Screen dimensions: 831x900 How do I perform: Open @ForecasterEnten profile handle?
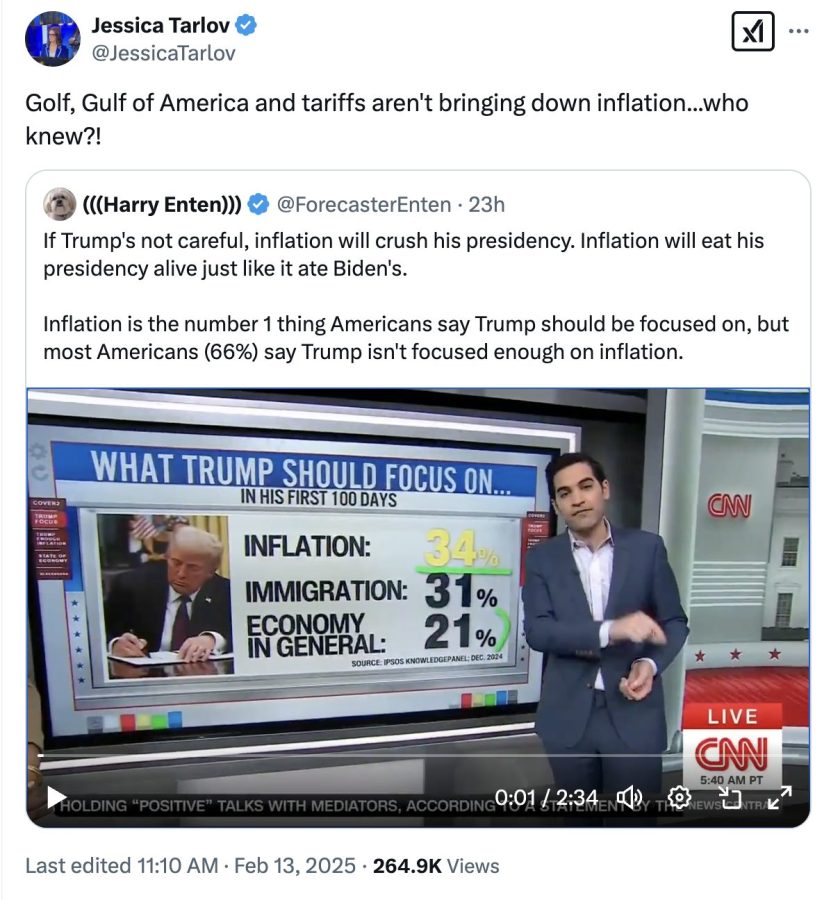tap(363, 205)
